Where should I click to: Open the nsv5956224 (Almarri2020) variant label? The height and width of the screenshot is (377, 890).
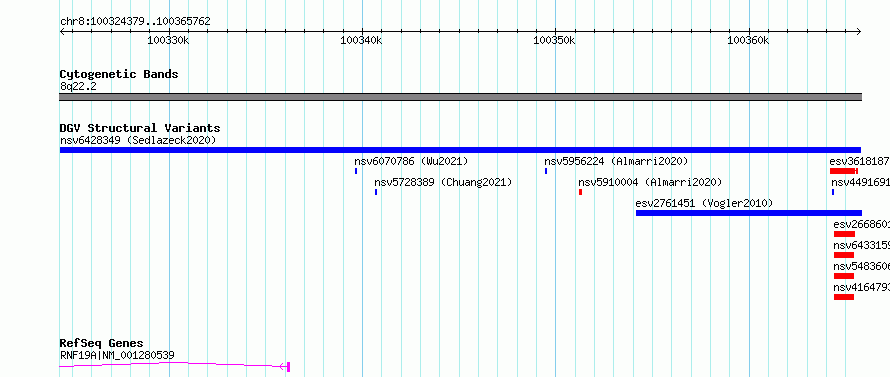(616, 161)
